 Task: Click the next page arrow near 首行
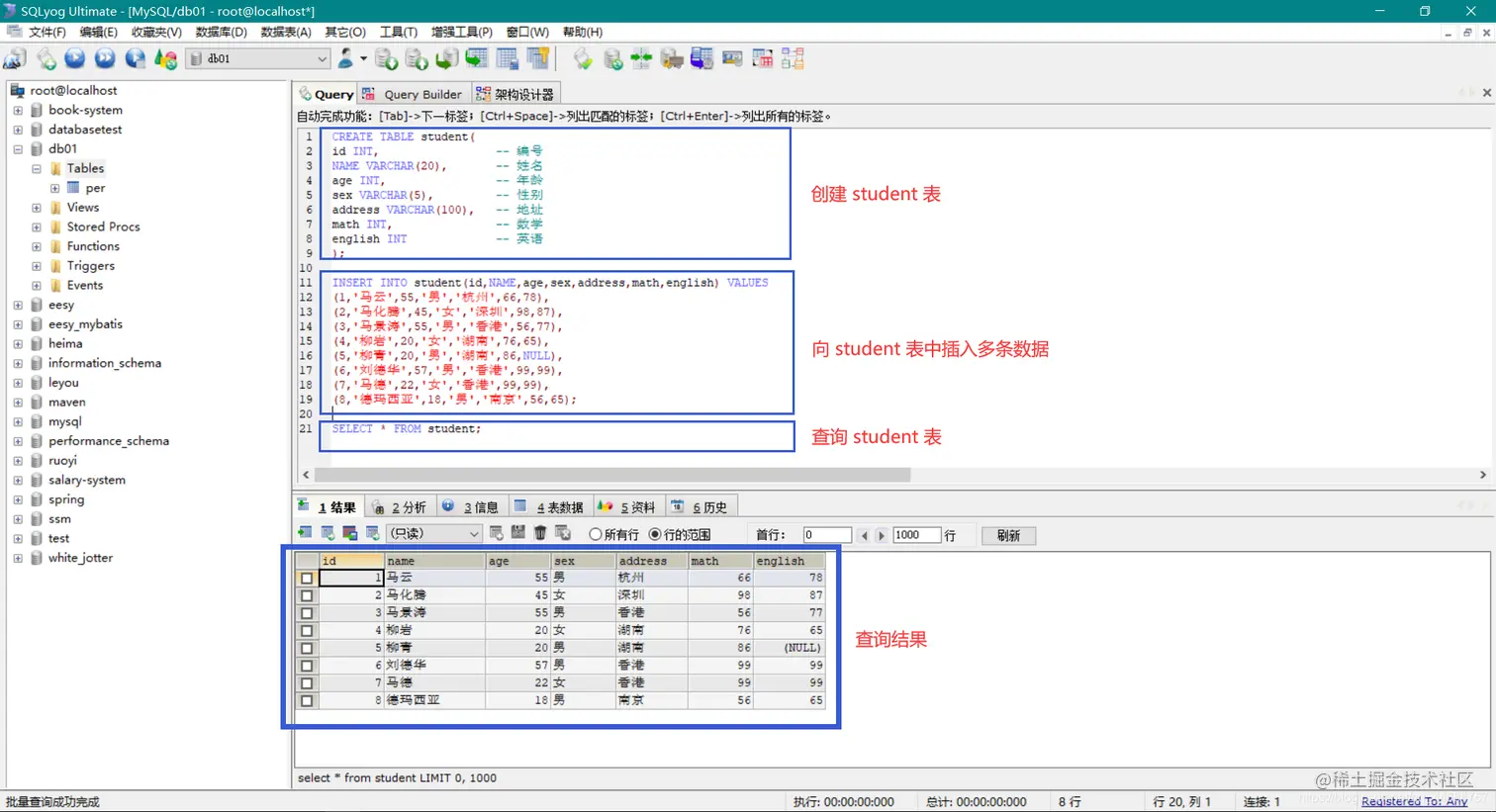[881, 535]
